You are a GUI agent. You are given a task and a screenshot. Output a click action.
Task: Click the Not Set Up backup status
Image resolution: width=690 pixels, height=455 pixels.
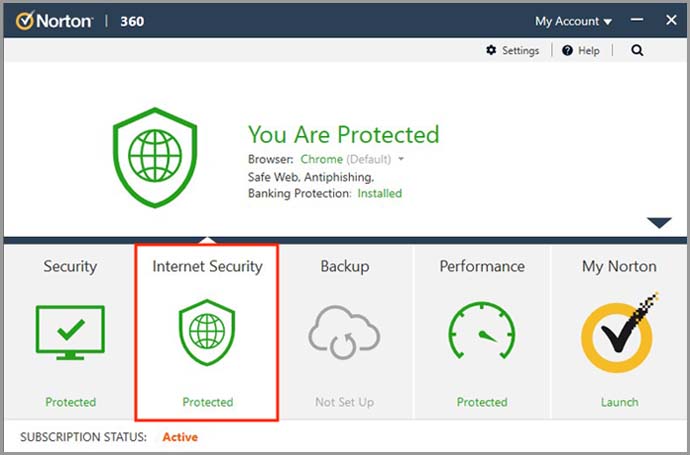point(345,402)
